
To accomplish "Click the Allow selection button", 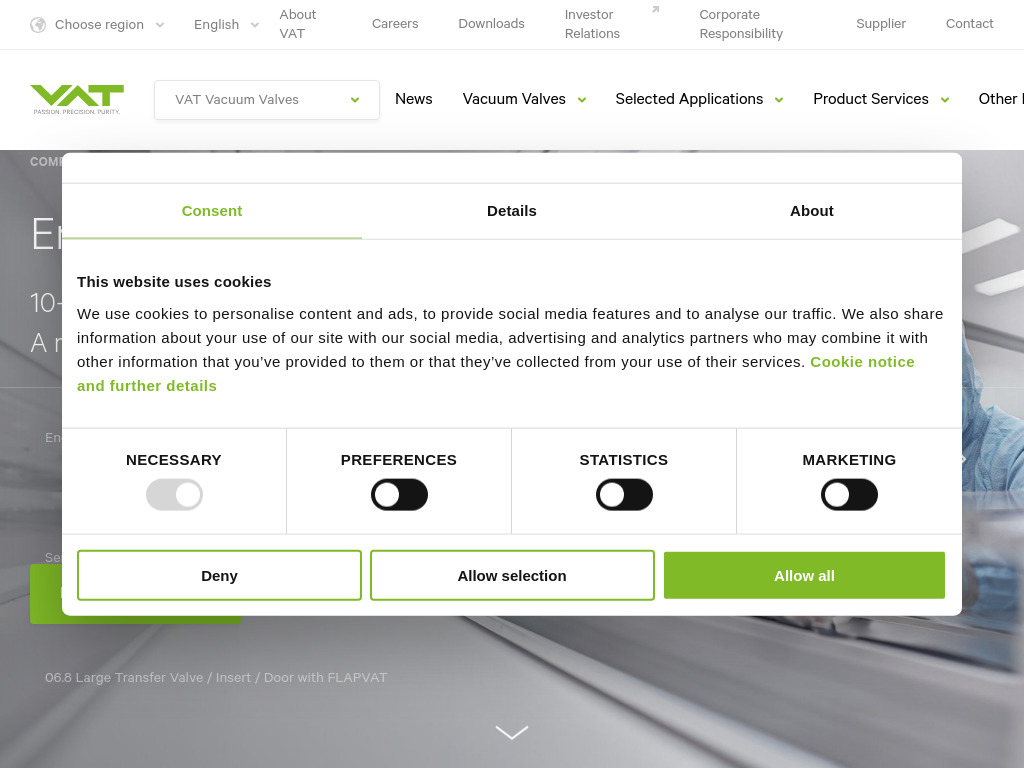I will click(512, 575).
